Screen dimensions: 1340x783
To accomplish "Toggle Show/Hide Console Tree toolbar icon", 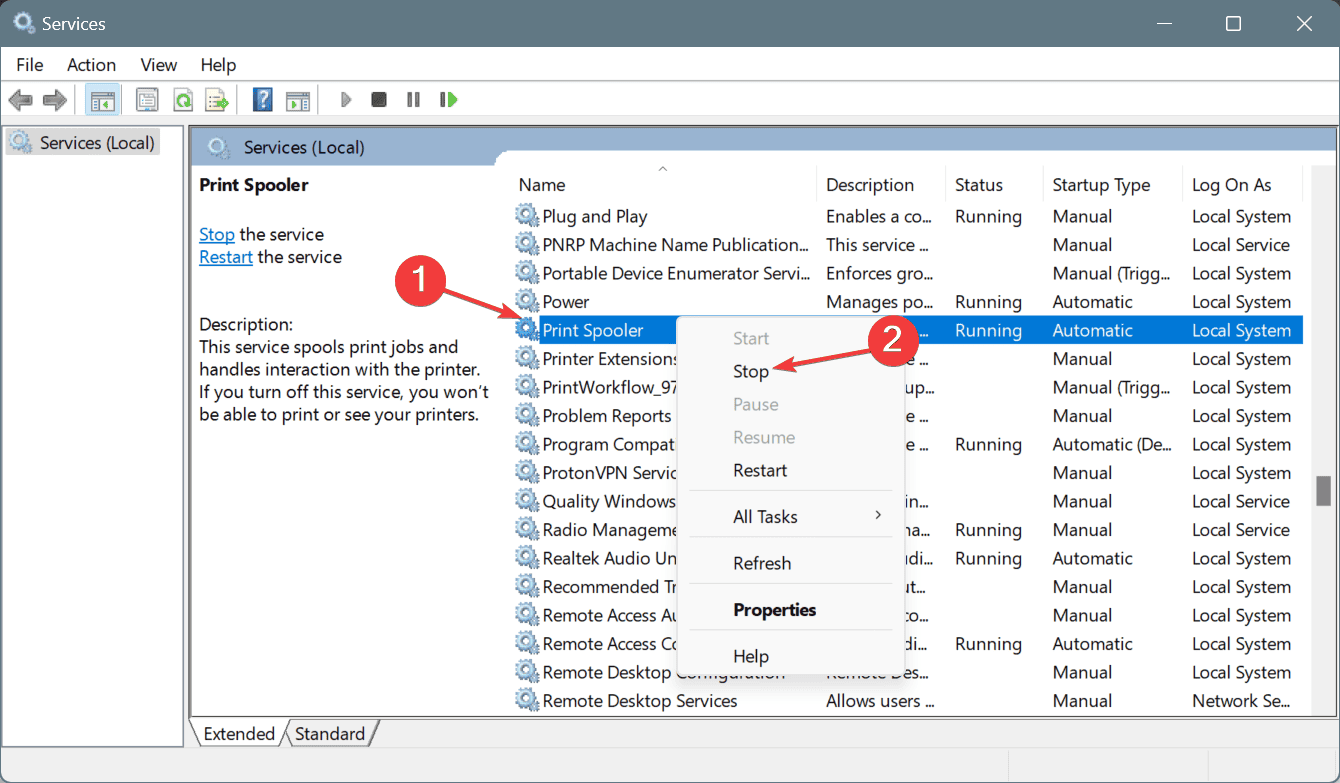I will 101,100.
